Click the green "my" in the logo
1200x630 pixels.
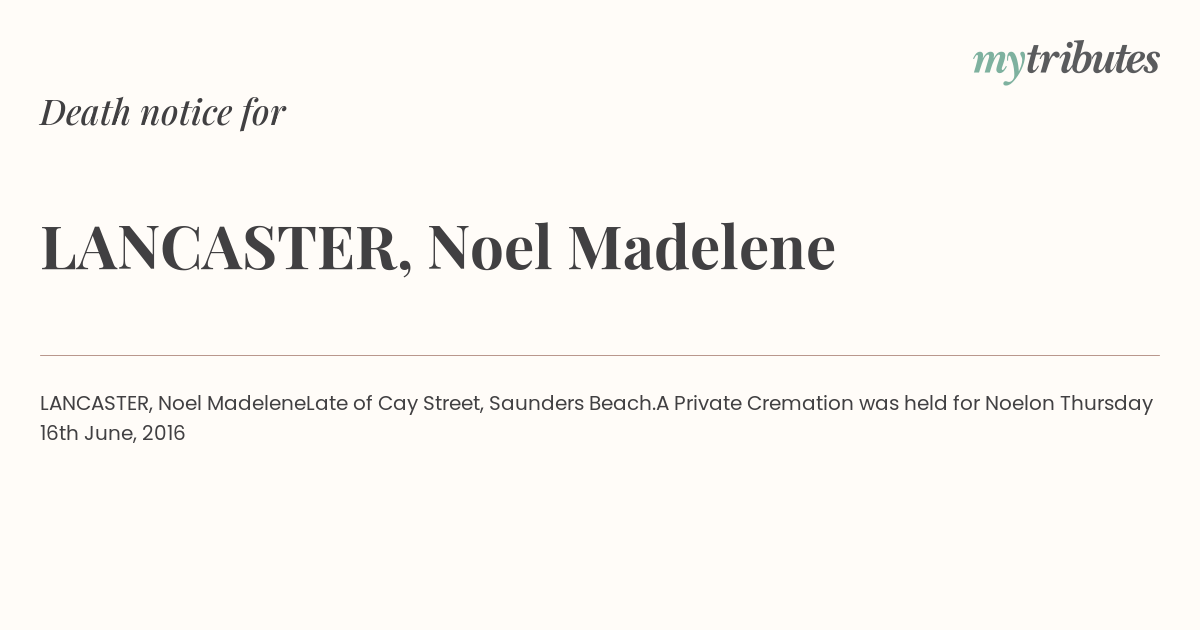[999, 64]
